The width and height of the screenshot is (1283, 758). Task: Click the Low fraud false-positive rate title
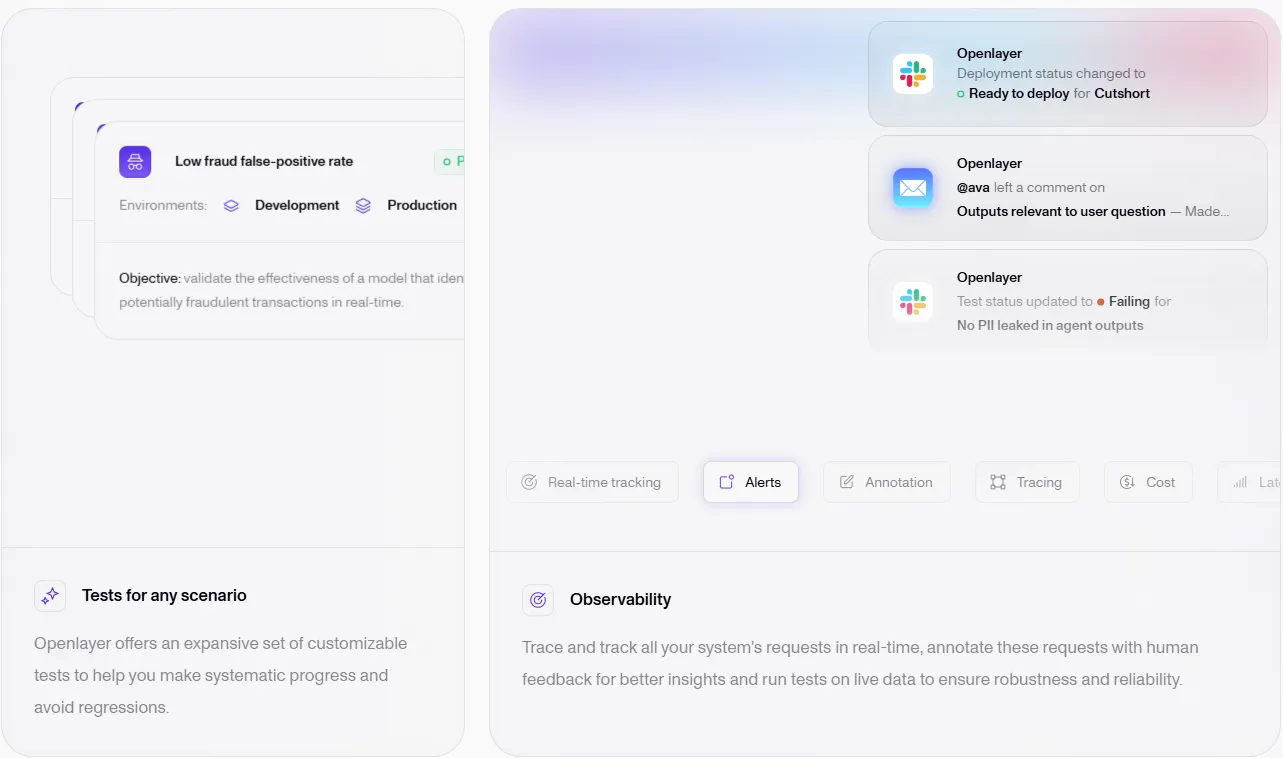pyautogui.click(x=264, y=161)
